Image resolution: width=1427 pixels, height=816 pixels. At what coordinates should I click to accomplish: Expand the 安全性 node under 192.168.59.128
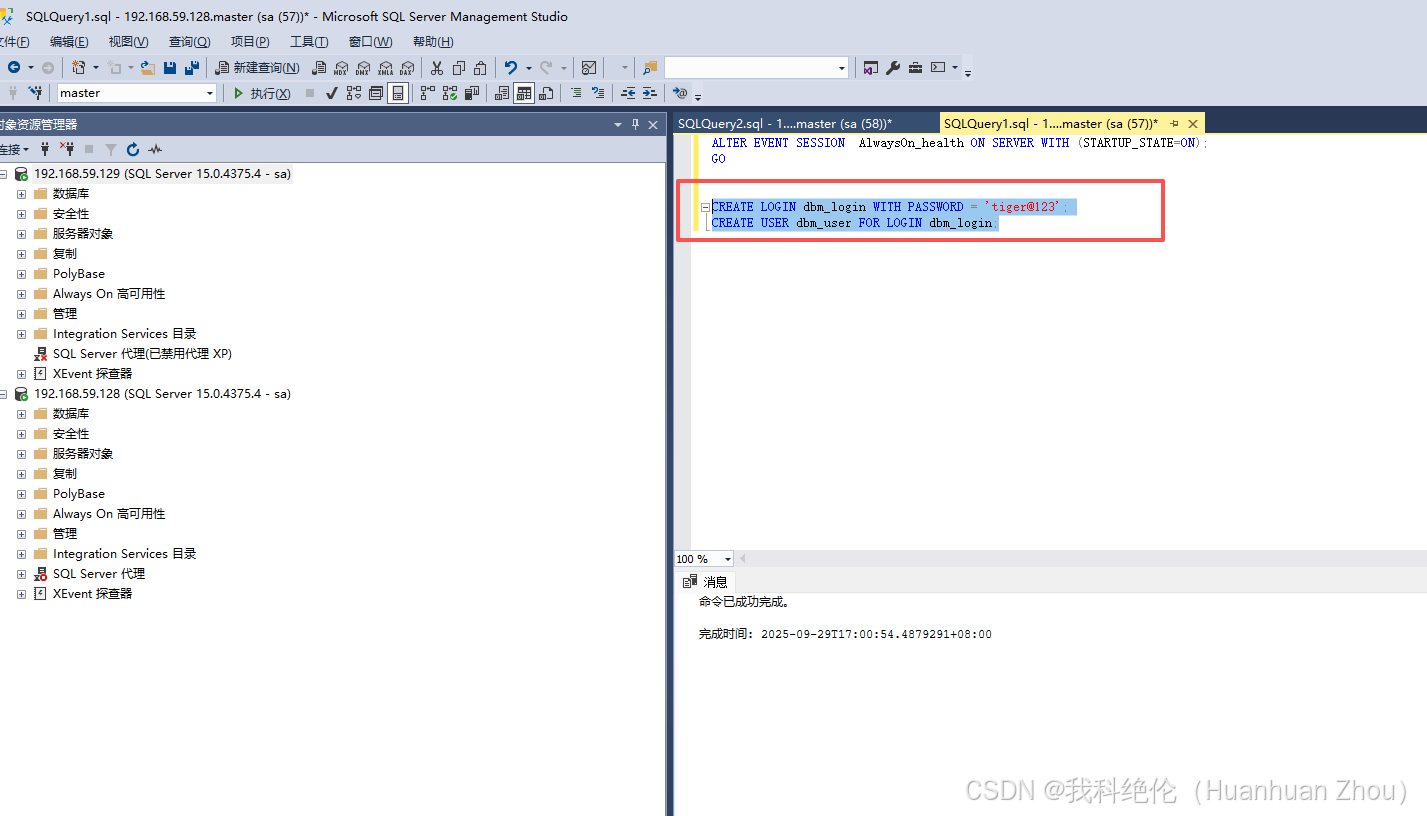pos(21,433)
